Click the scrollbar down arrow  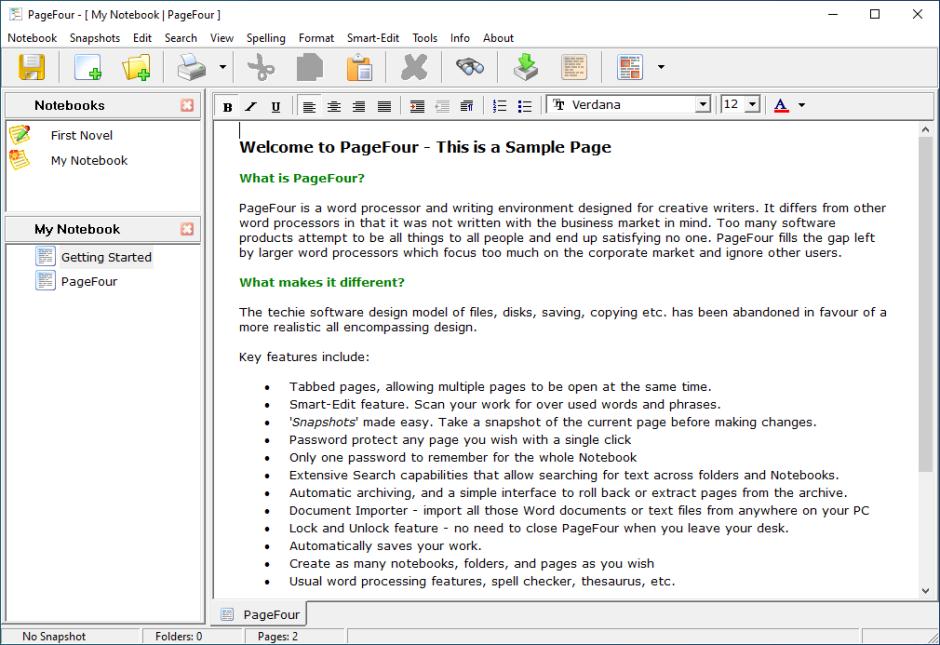coord(926,590)
